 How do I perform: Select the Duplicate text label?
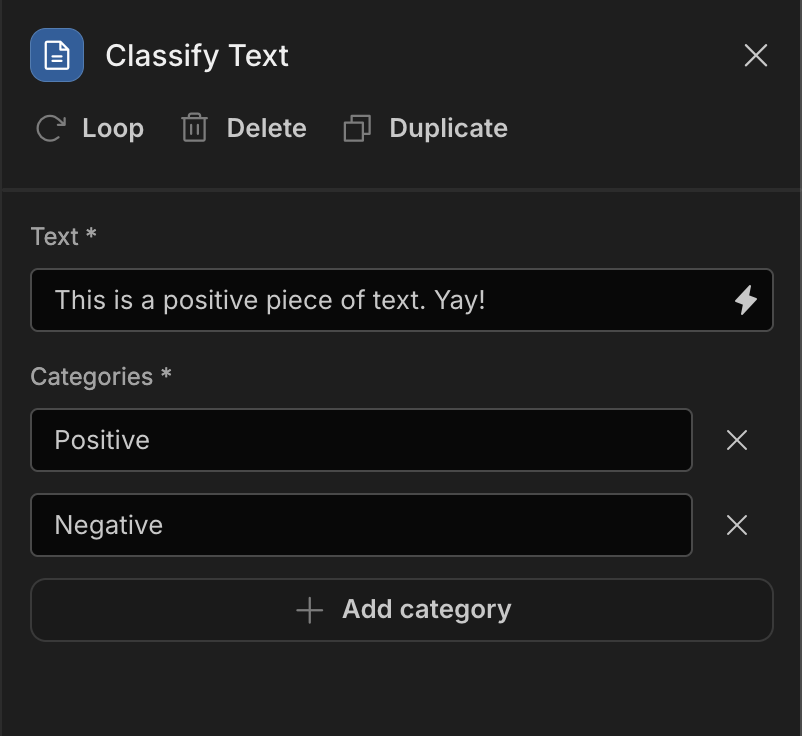click(x=449, y=128)
